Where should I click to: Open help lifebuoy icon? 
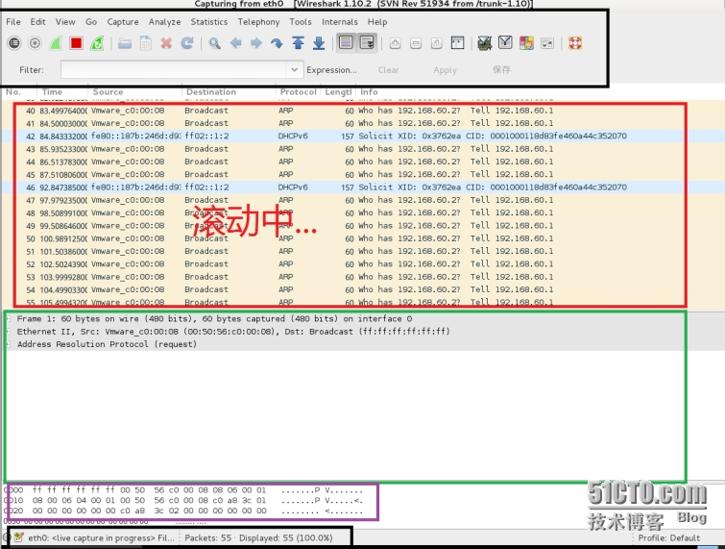coord(575,43)
